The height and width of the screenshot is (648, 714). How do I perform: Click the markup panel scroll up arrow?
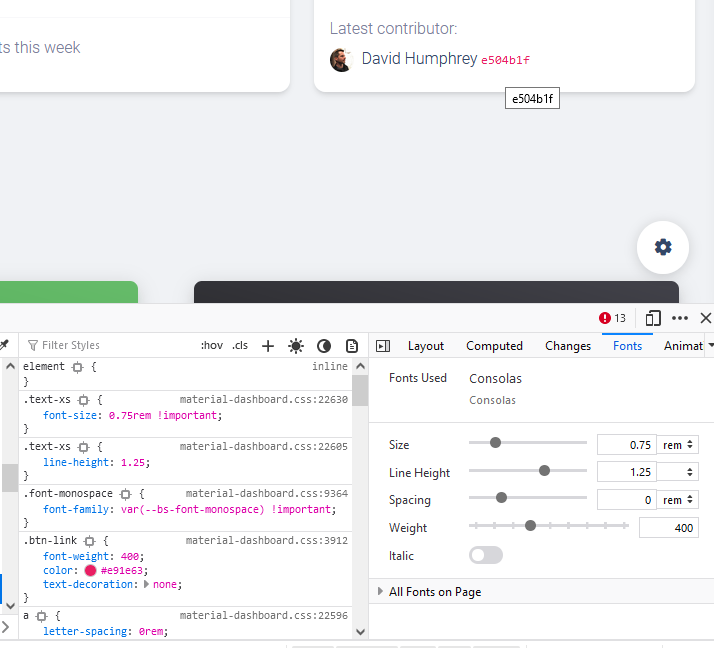10,366
